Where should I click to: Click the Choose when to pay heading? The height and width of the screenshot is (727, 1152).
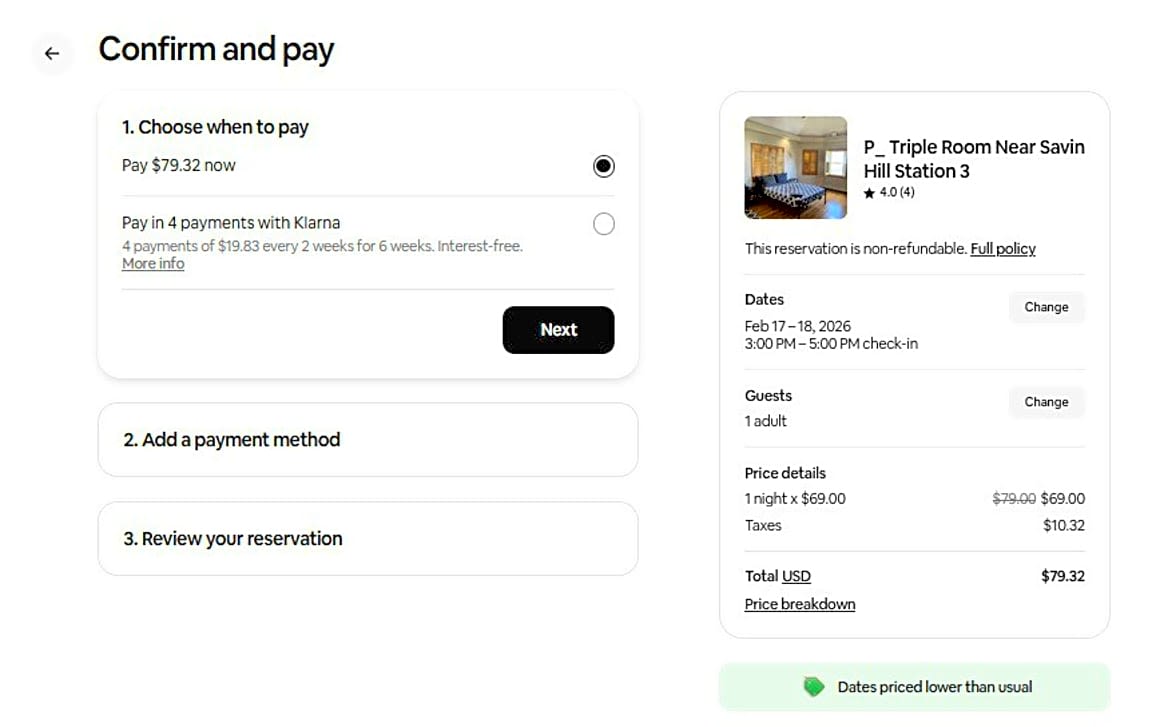click(x=215, y=127)
